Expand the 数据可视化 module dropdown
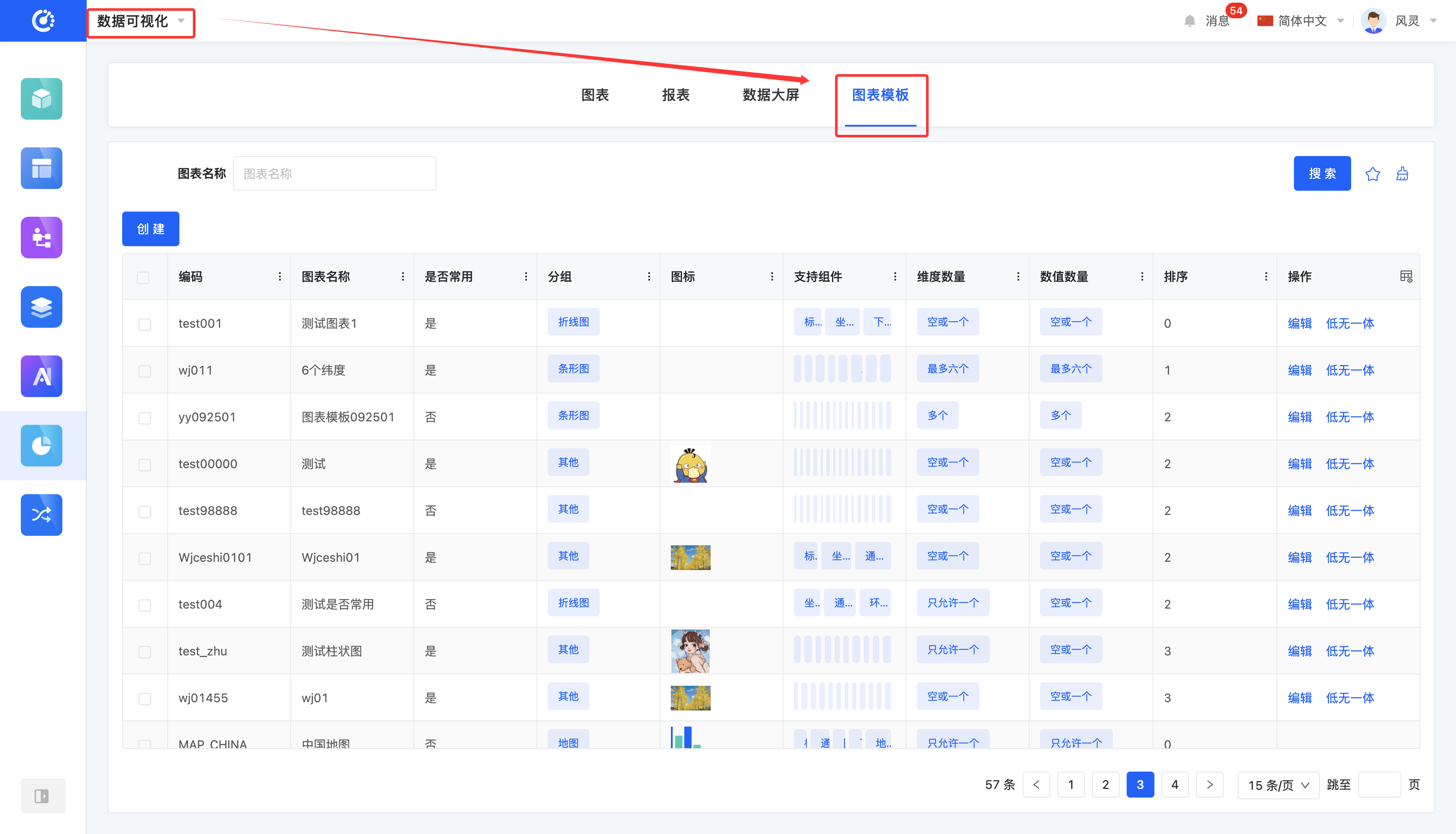The width and height of the screenshot is (1456, 834). 140,22
